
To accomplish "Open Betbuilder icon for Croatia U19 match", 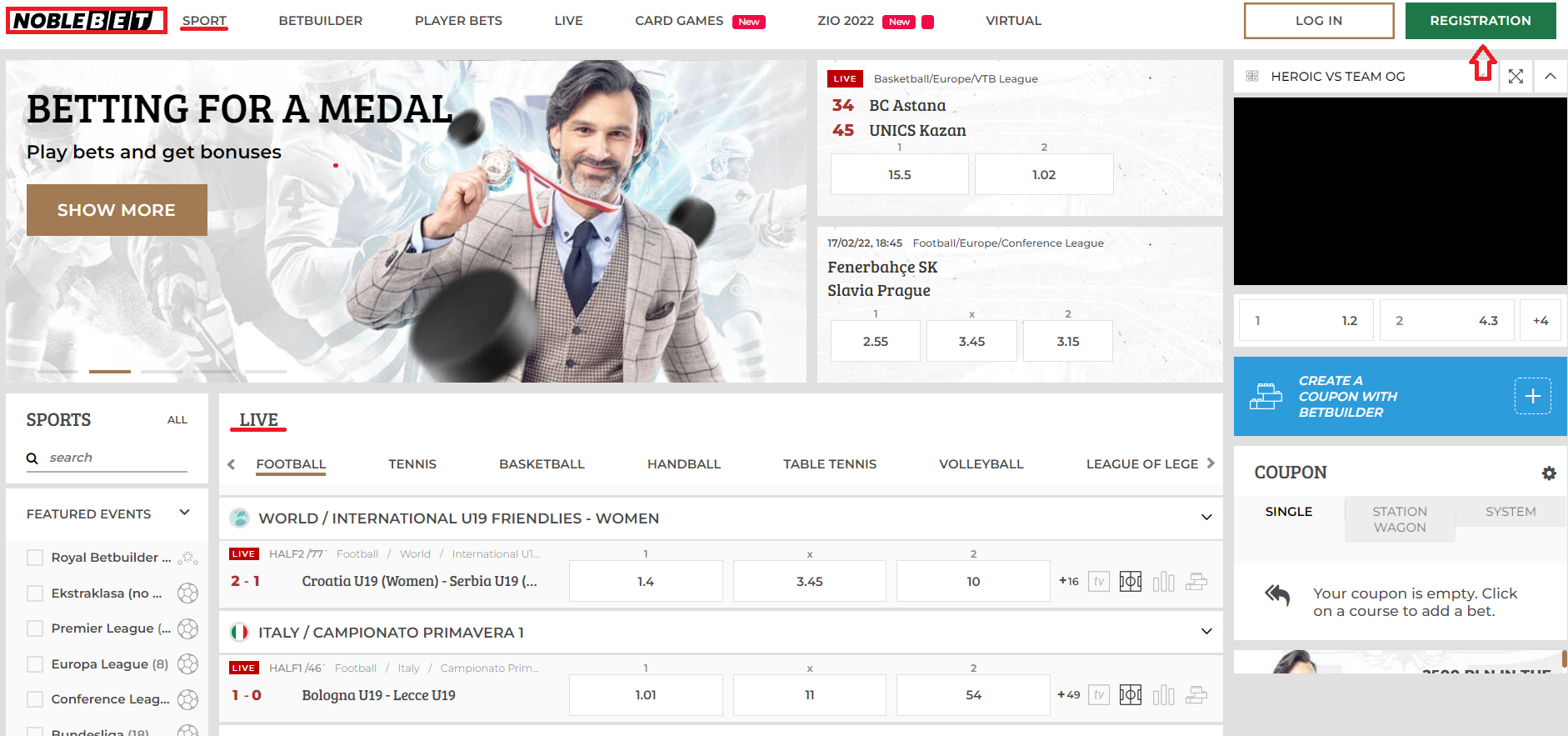I will [1196, 581].
